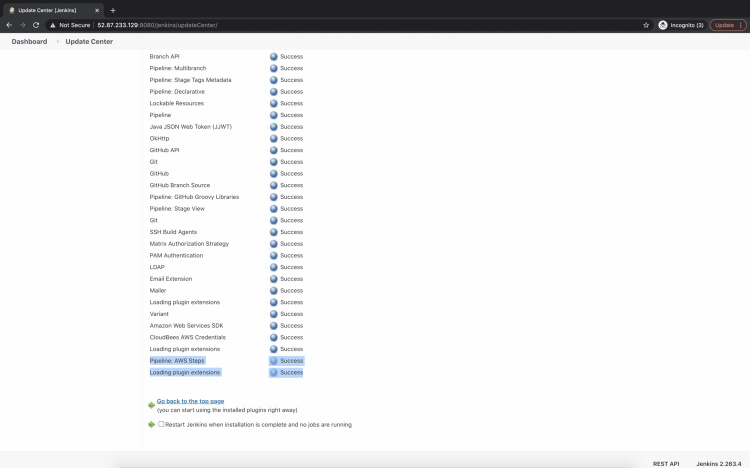Click the GitHub API blue status icon
750x468 pixels.
click(273, 150)
